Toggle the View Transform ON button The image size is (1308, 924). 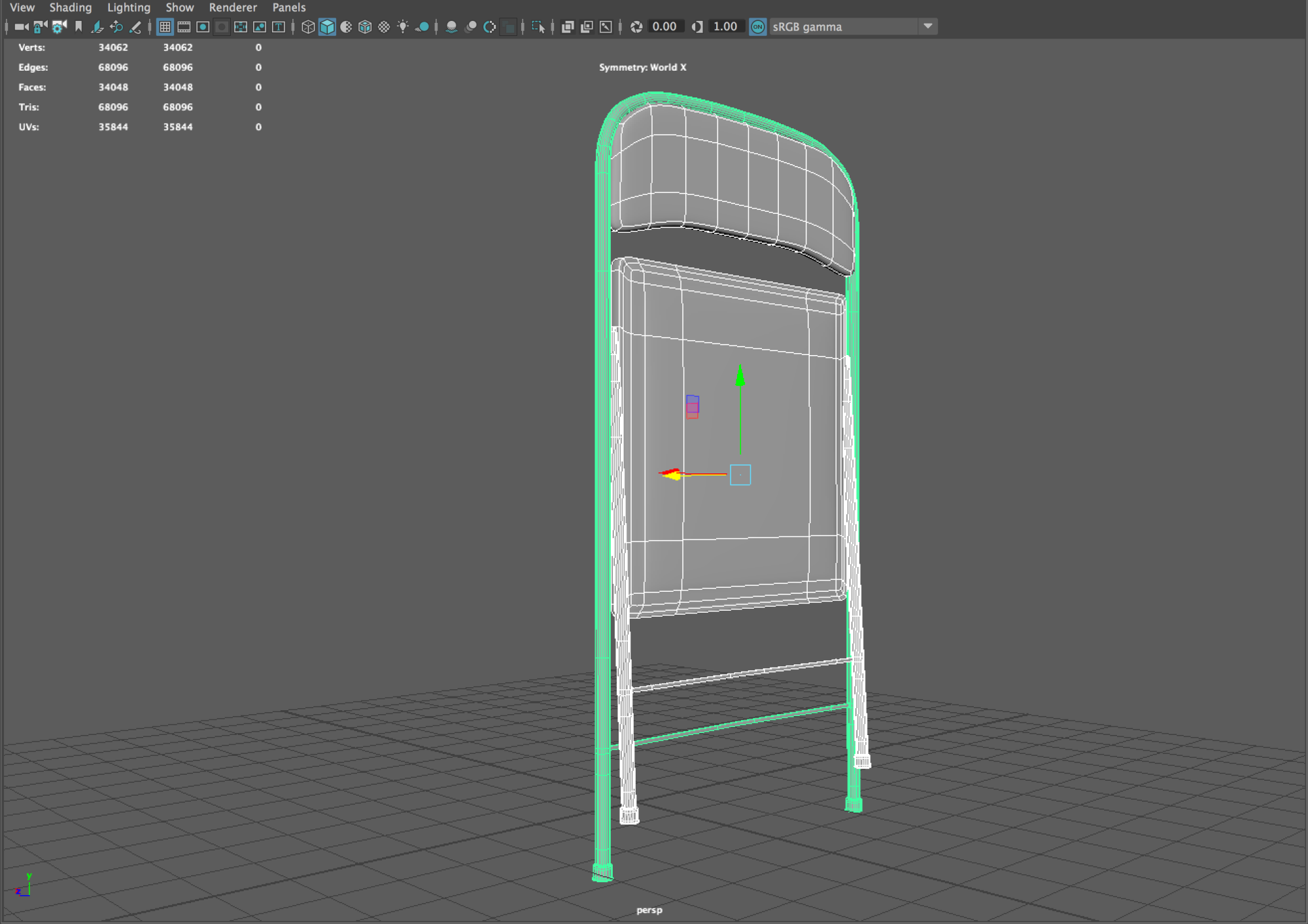pos(757,27)
